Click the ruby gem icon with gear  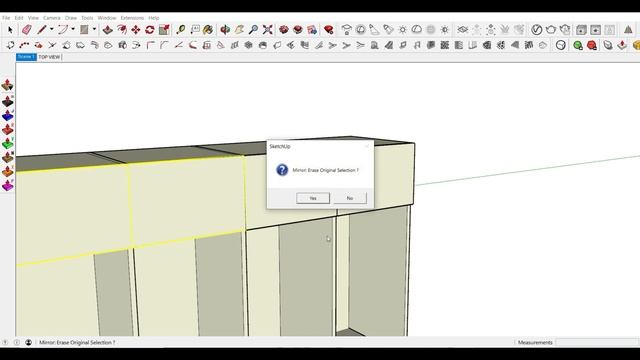click(329, 29)
